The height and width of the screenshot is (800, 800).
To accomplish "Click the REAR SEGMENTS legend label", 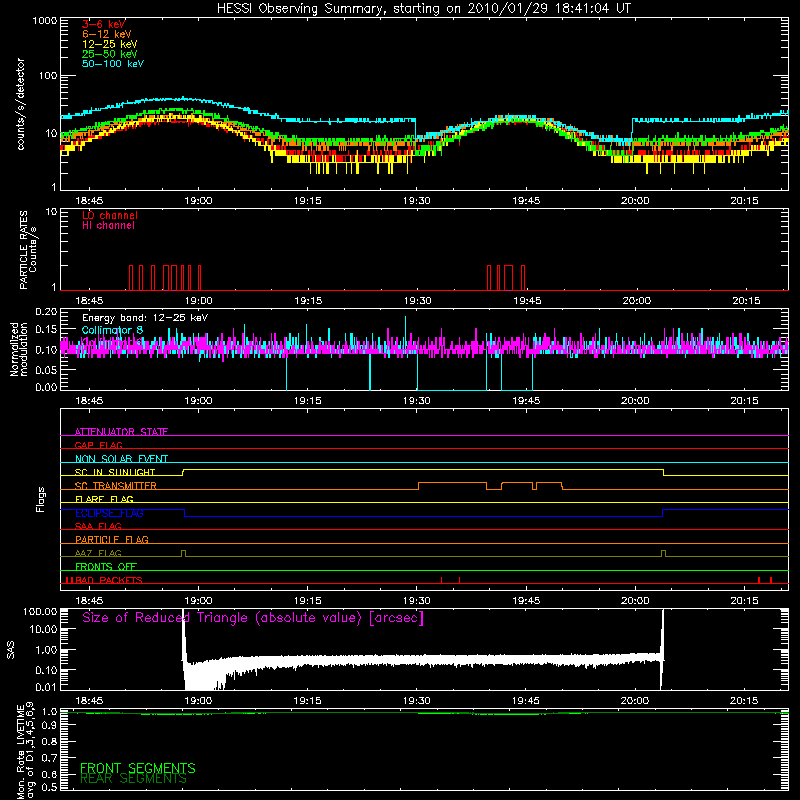I will [x=134, y=779].
